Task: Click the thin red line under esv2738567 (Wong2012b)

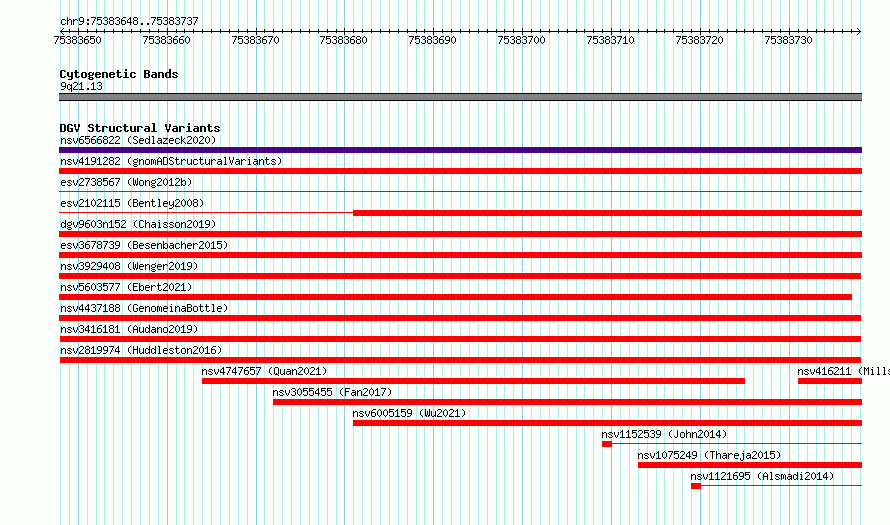Action: (x=460, y=192)
